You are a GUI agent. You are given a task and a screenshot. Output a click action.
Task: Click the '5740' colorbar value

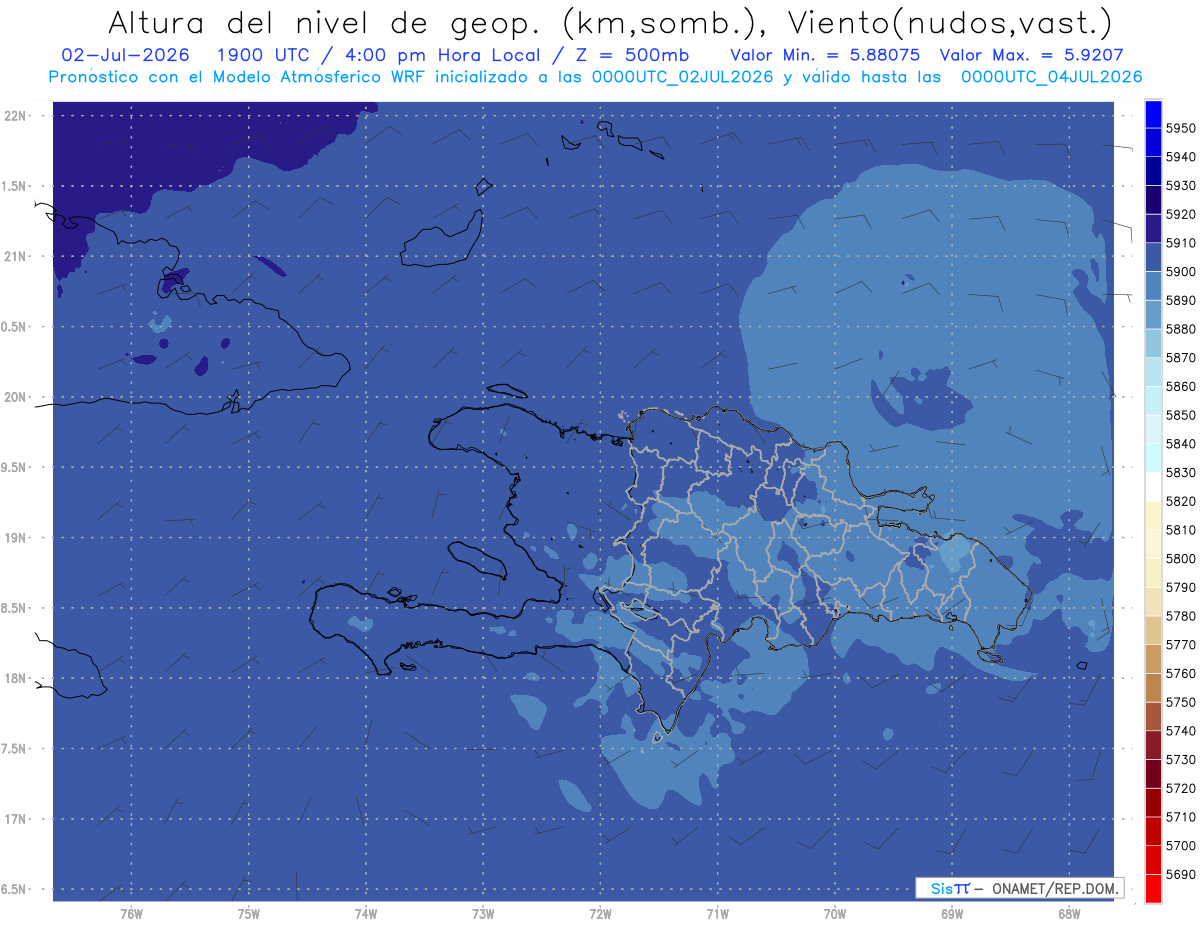(x=1180, y=730)
